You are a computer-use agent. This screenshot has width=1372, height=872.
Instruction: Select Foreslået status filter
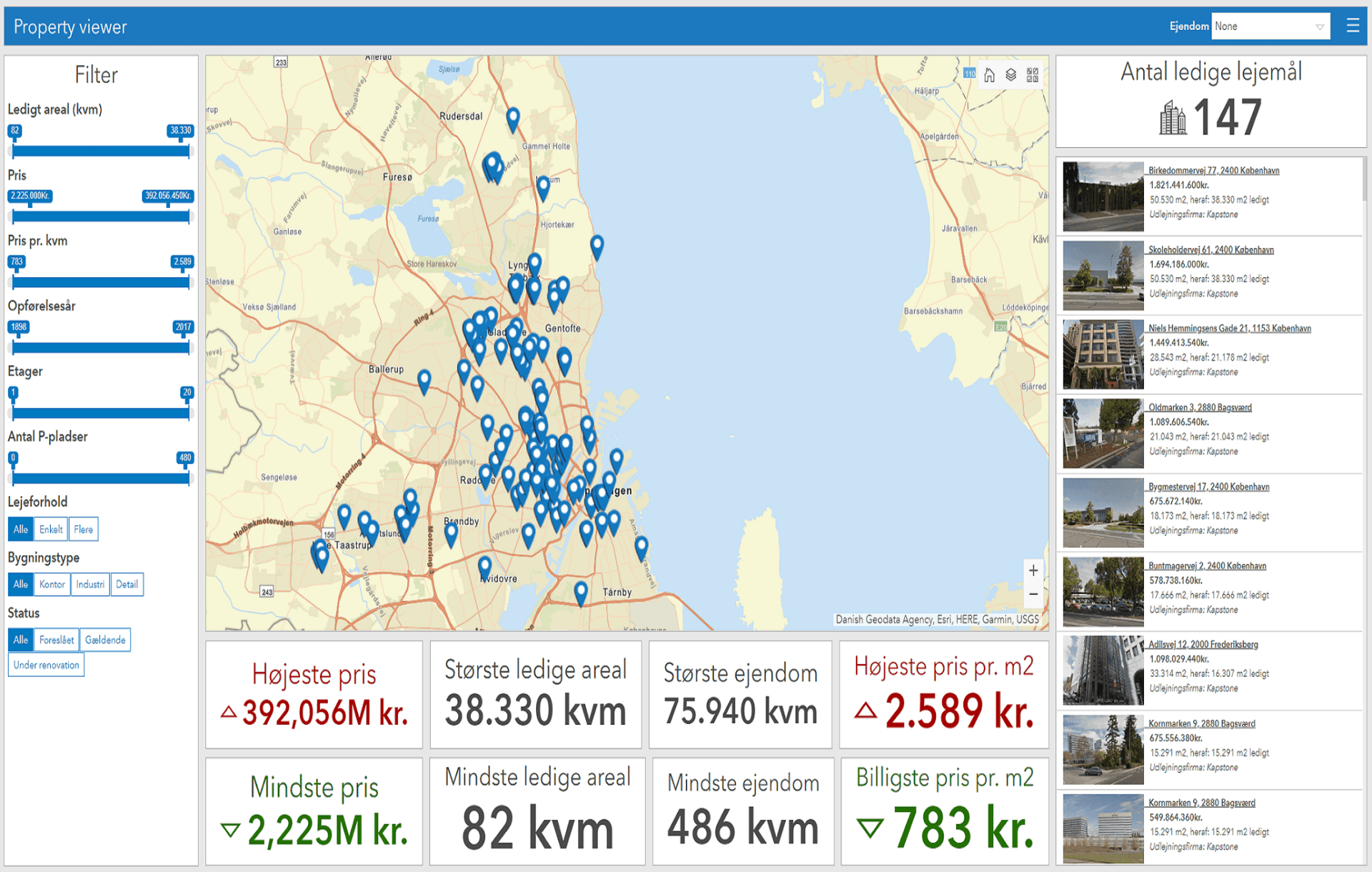[x=56, y=640]
